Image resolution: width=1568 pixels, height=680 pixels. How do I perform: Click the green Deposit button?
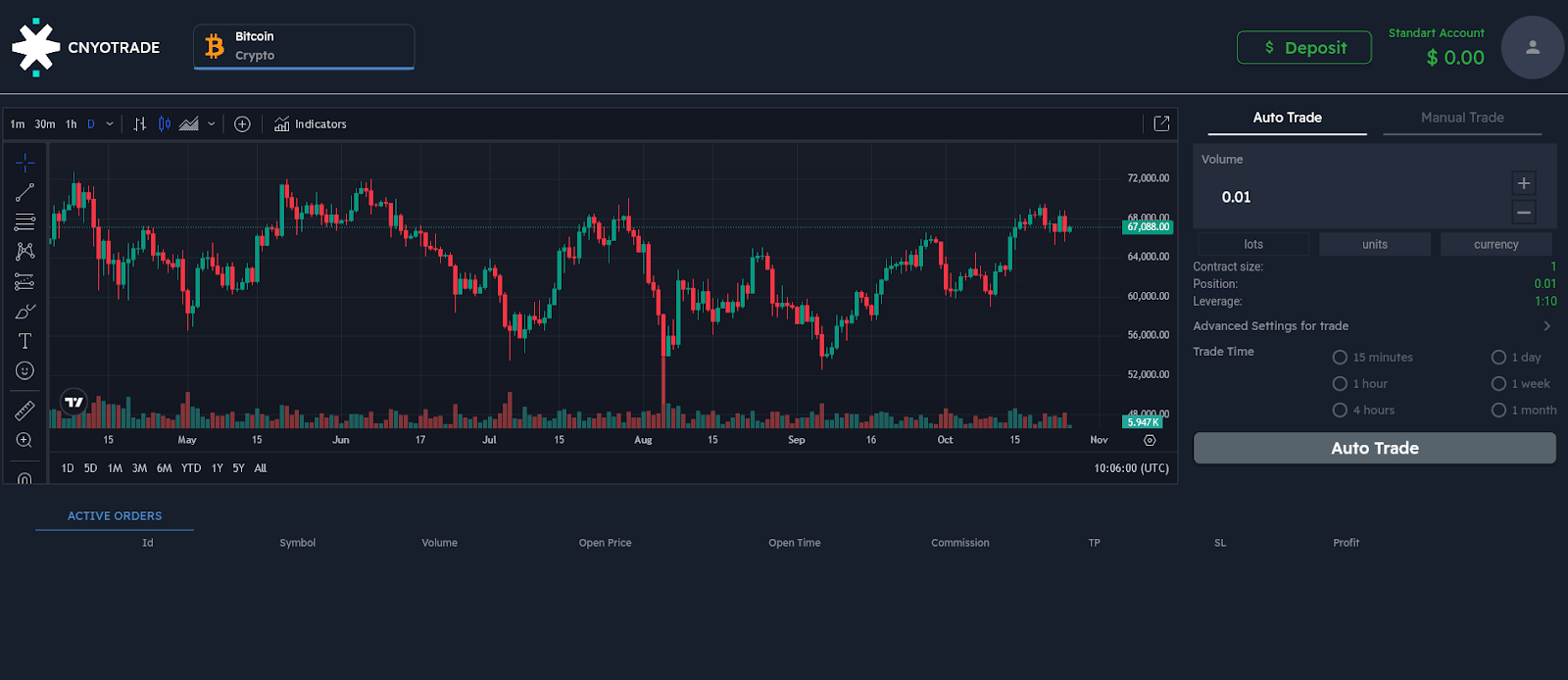(1303, 48)
